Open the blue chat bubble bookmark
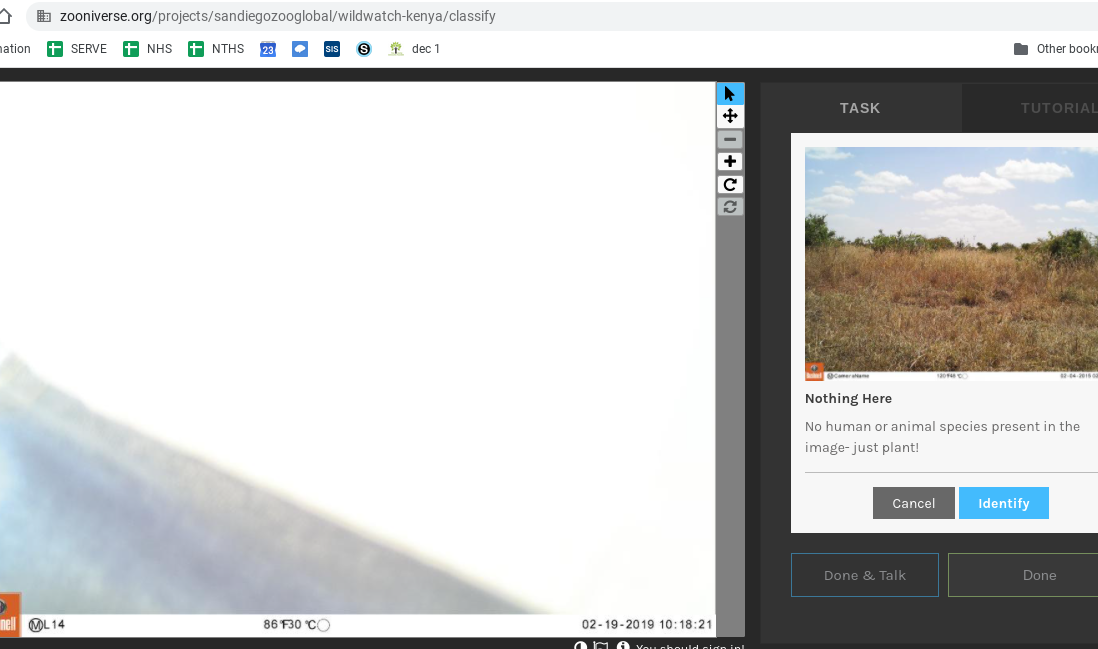This screenshot has height=649, width=1098. (x=300, y=49)
